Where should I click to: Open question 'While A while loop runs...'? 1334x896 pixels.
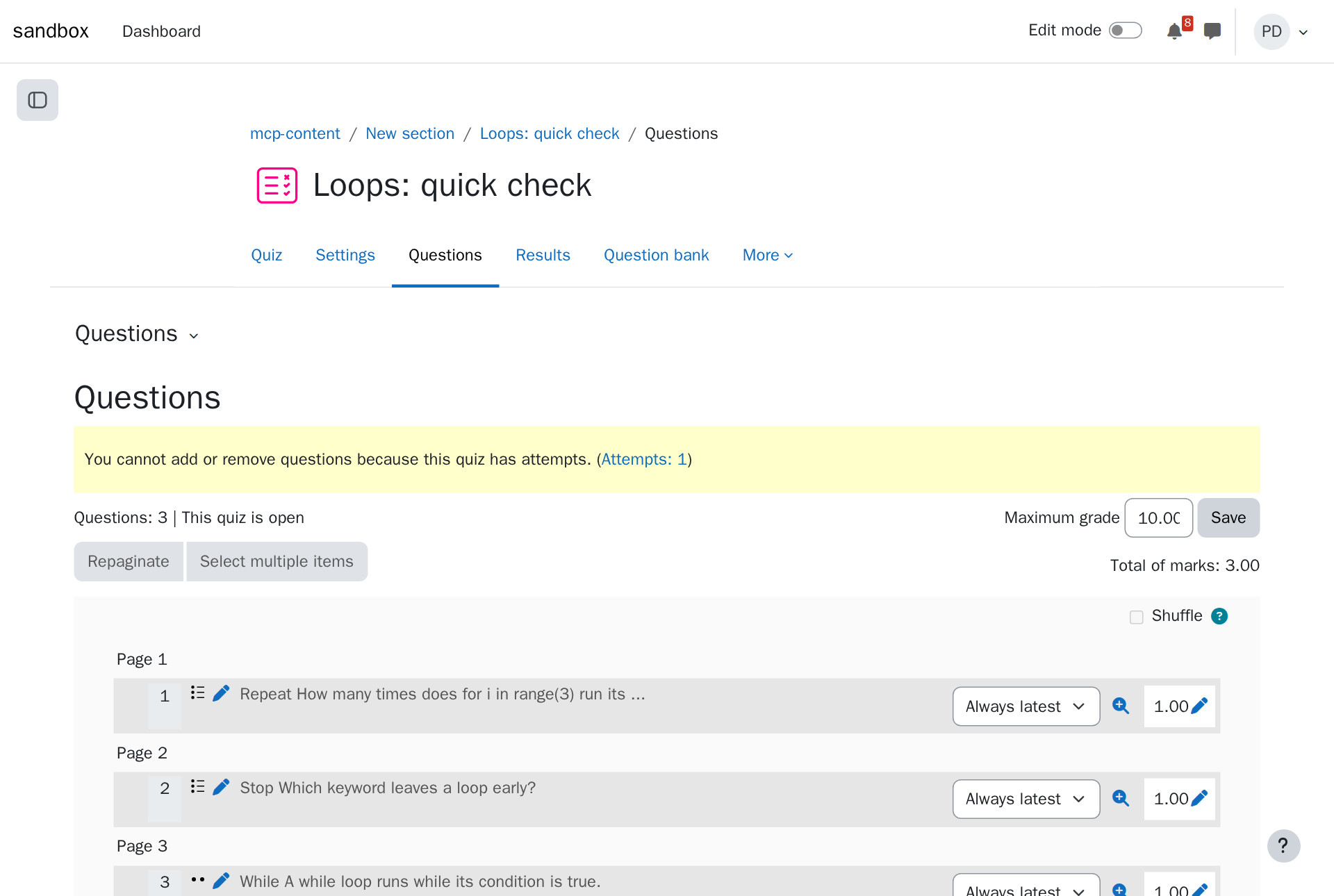coord(420,881)
